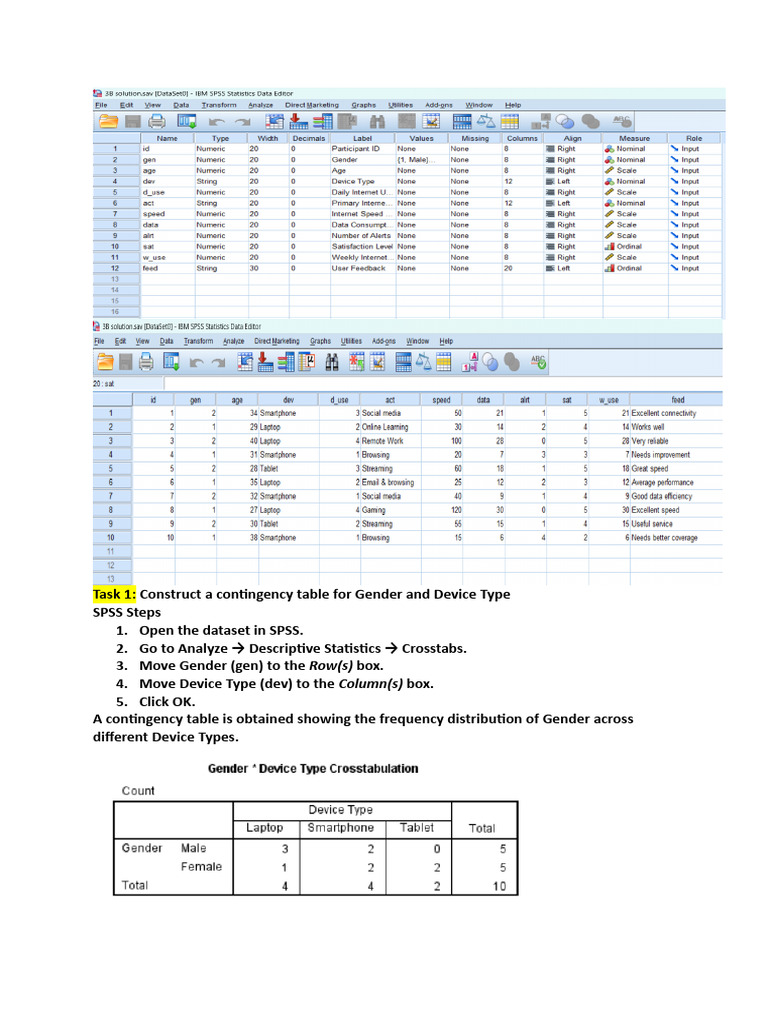Screen dimensions: 768x1024
Task: Click Value Labels icon in Data View window
Action: (x=469, y=362)
